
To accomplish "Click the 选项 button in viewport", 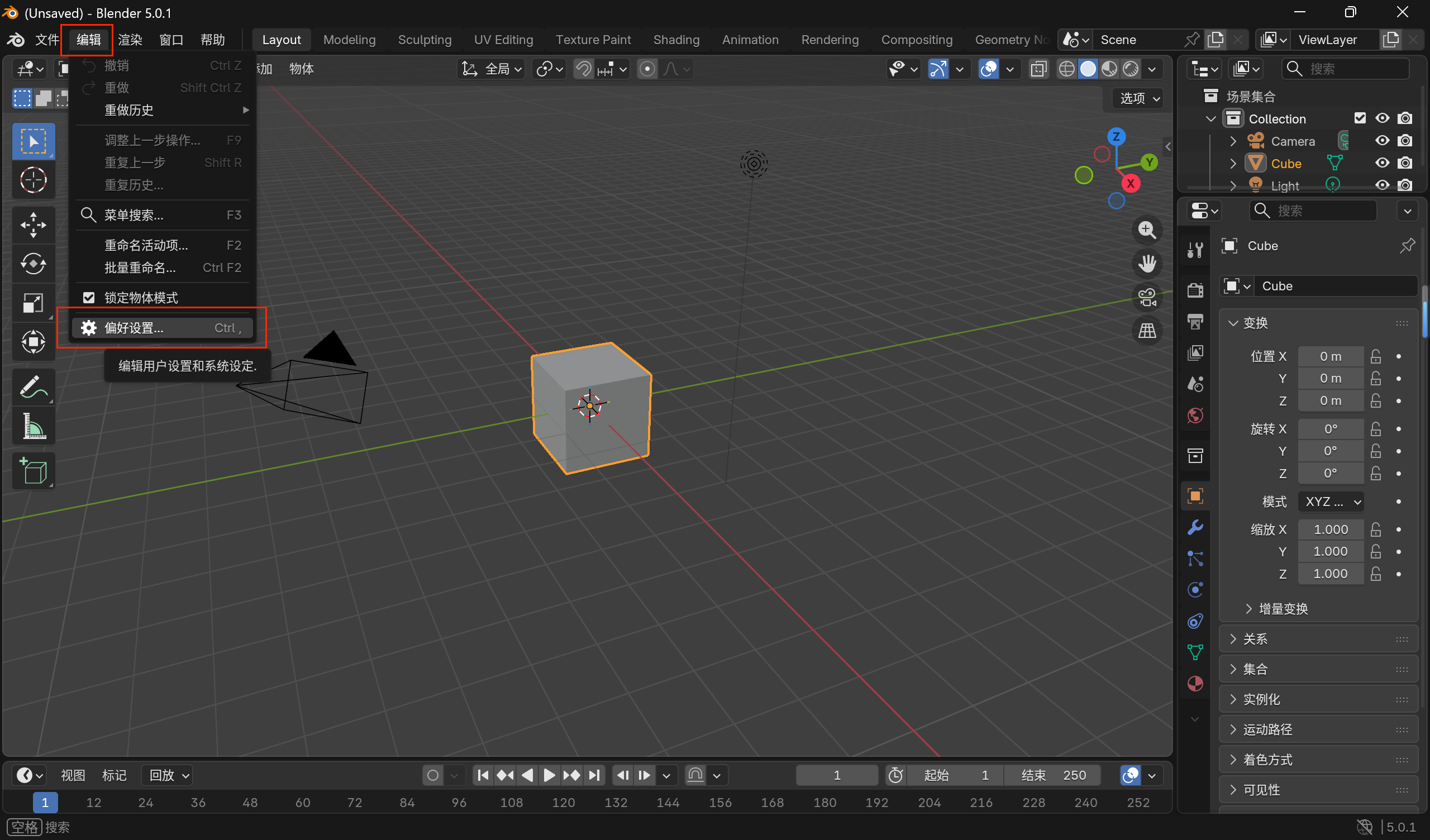I will (1140, 98).
